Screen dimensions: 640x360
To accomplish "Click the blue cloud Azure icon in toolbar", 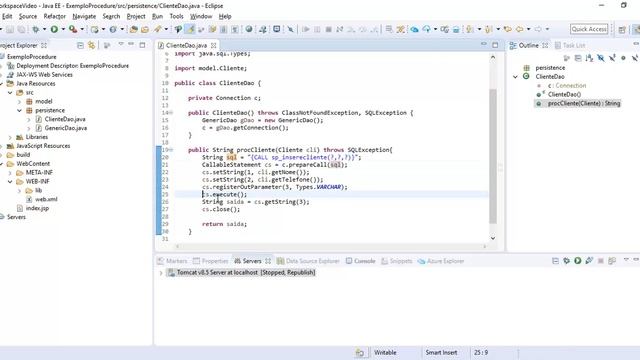I will tap(415, 29).
